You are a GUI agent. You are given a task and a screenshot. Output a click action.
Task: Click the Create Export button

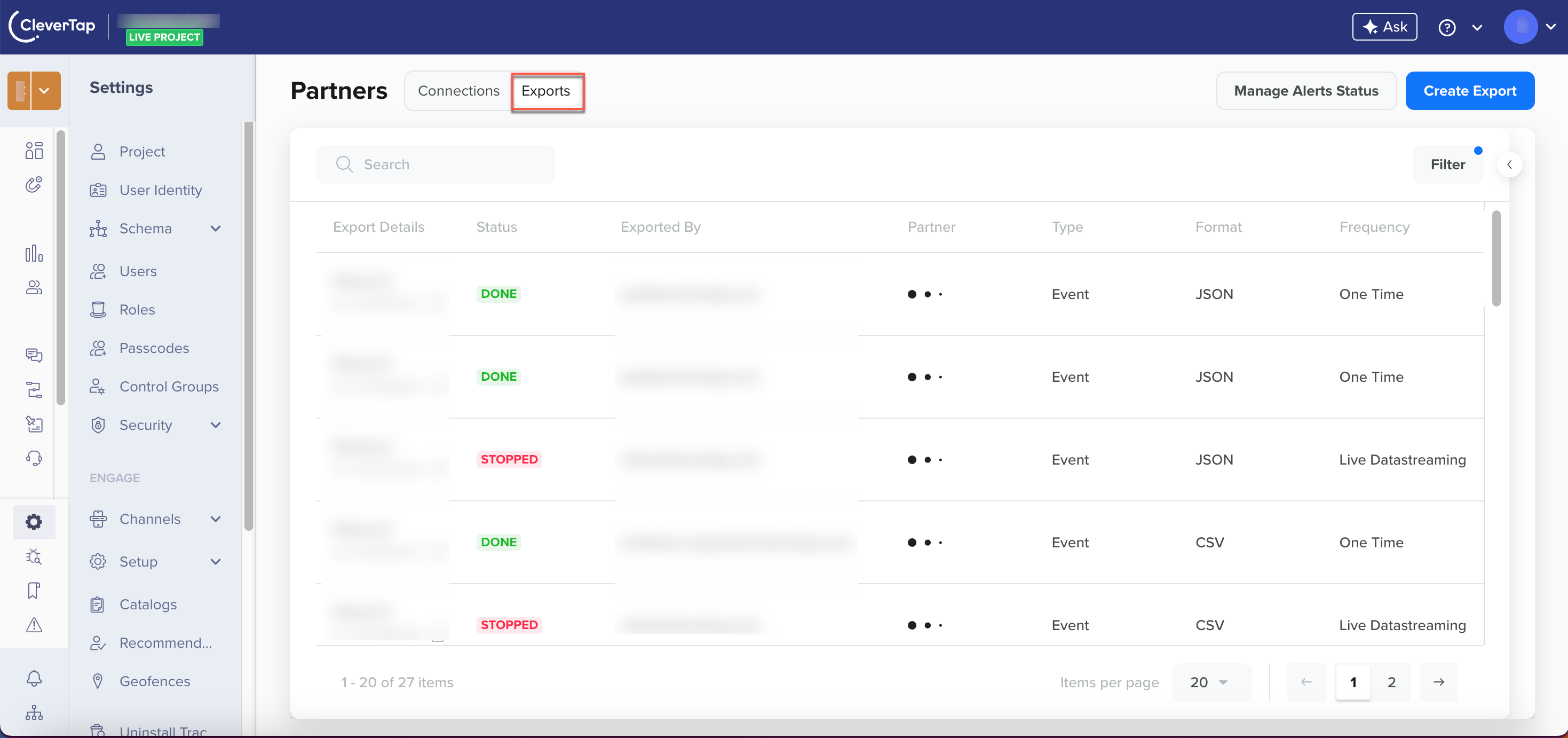click(1470, 90)
